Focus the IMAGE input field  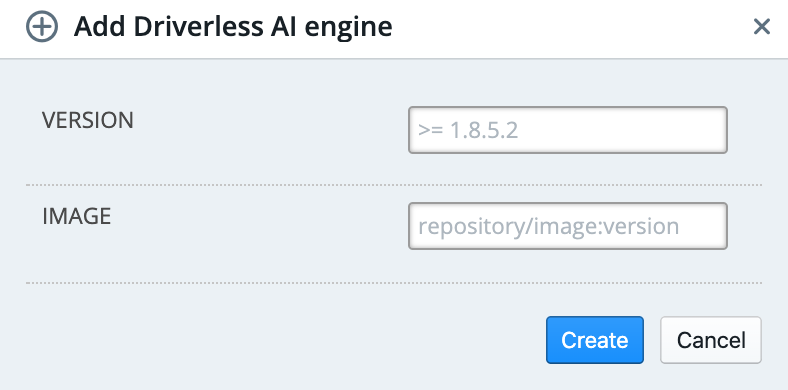(x=568, y=226)
